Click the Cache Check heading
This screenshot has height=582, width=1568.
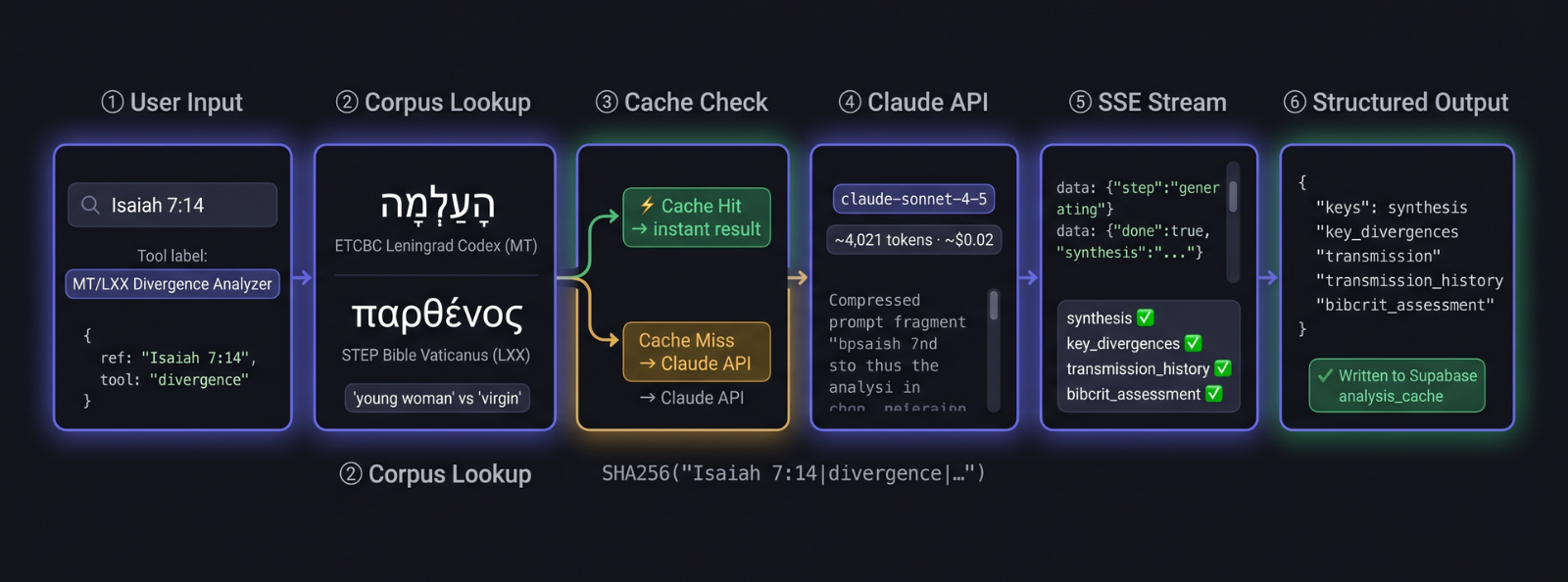click(682, 102)
